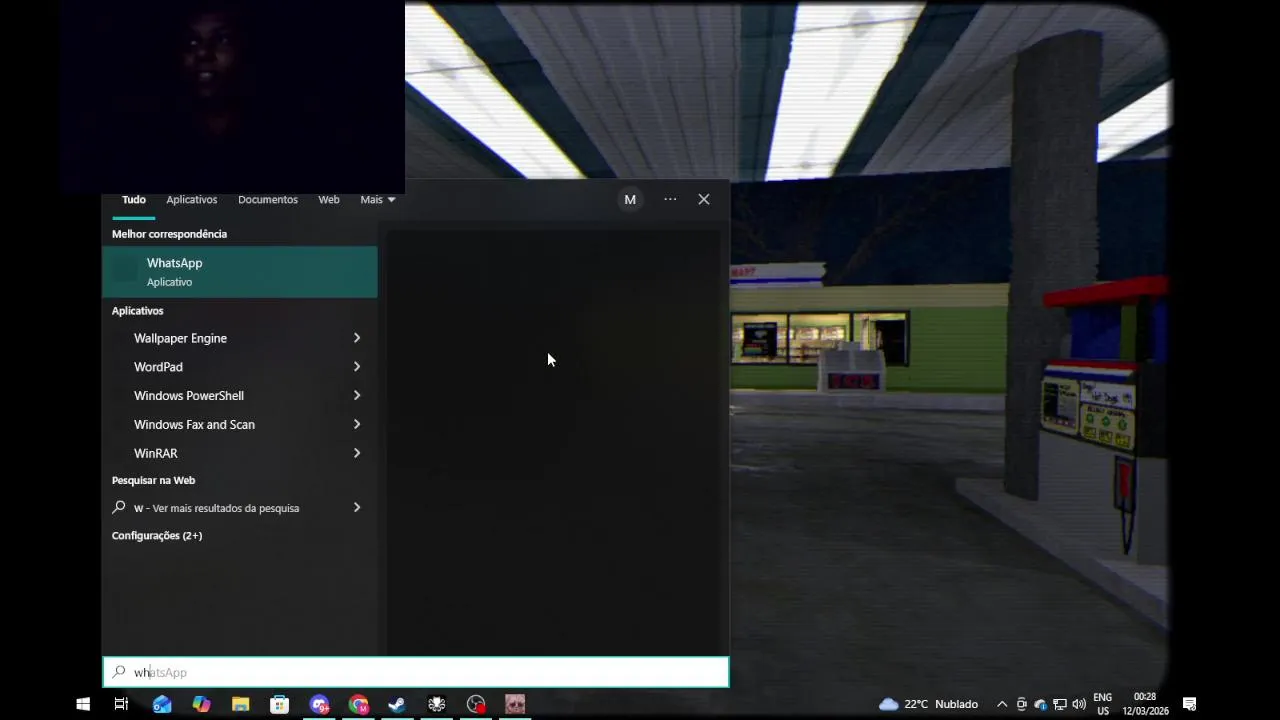Expand the web search result arrow

point(357,508)
